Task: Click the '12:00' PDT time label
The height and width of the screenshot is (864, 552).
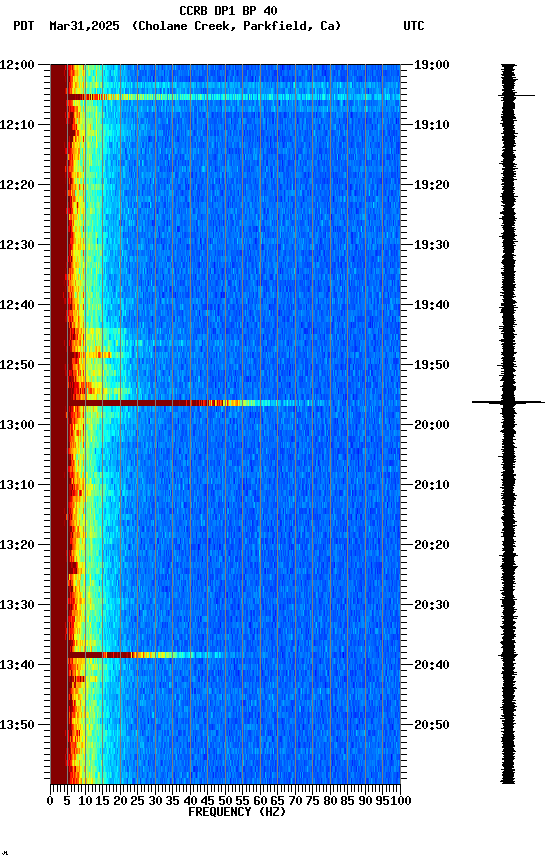Action: pyautogui.click(x=17, y=65)
